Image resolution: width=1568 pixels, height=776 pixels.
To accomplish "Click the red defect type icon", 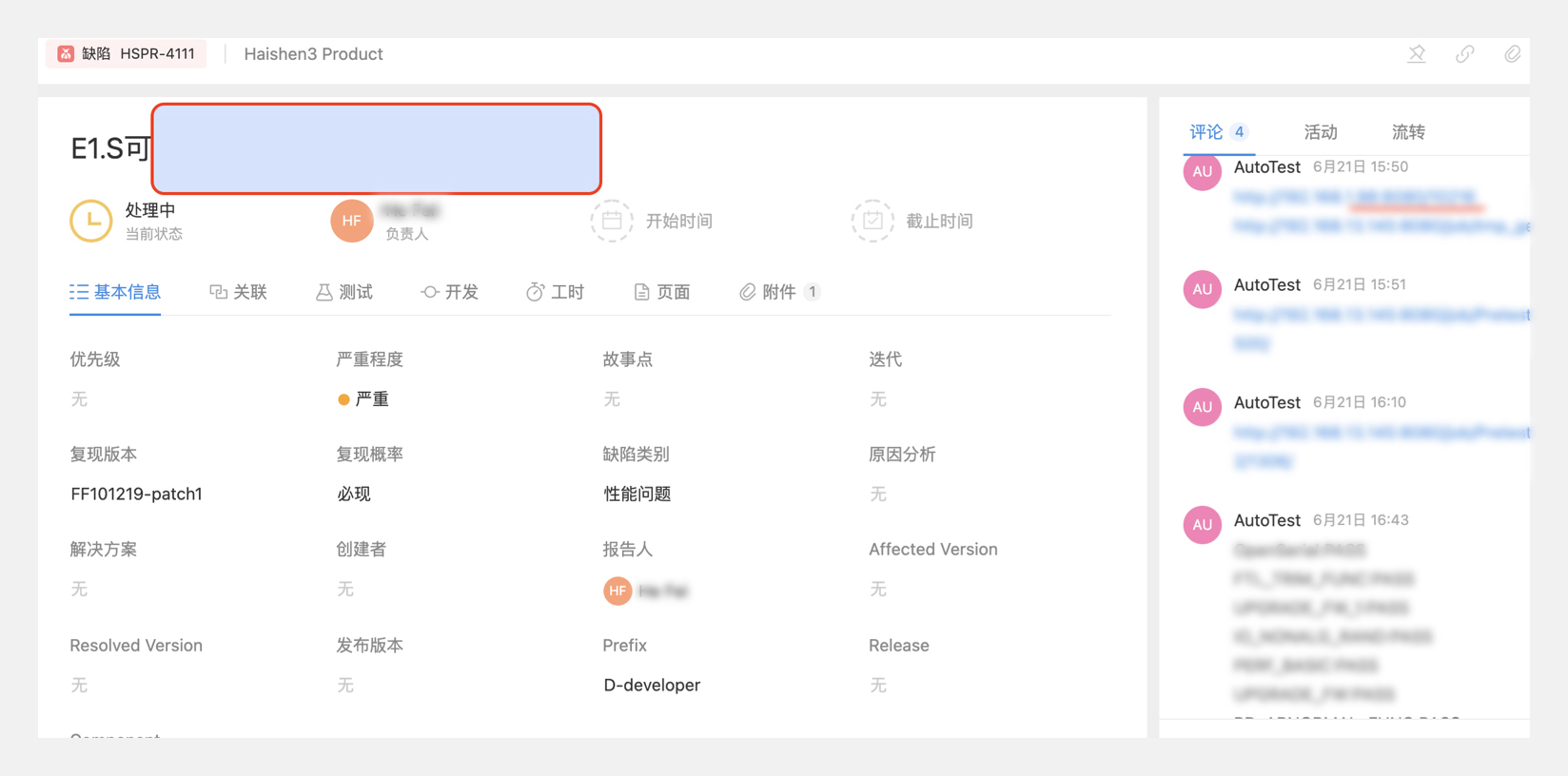I will tap(66, 54).
